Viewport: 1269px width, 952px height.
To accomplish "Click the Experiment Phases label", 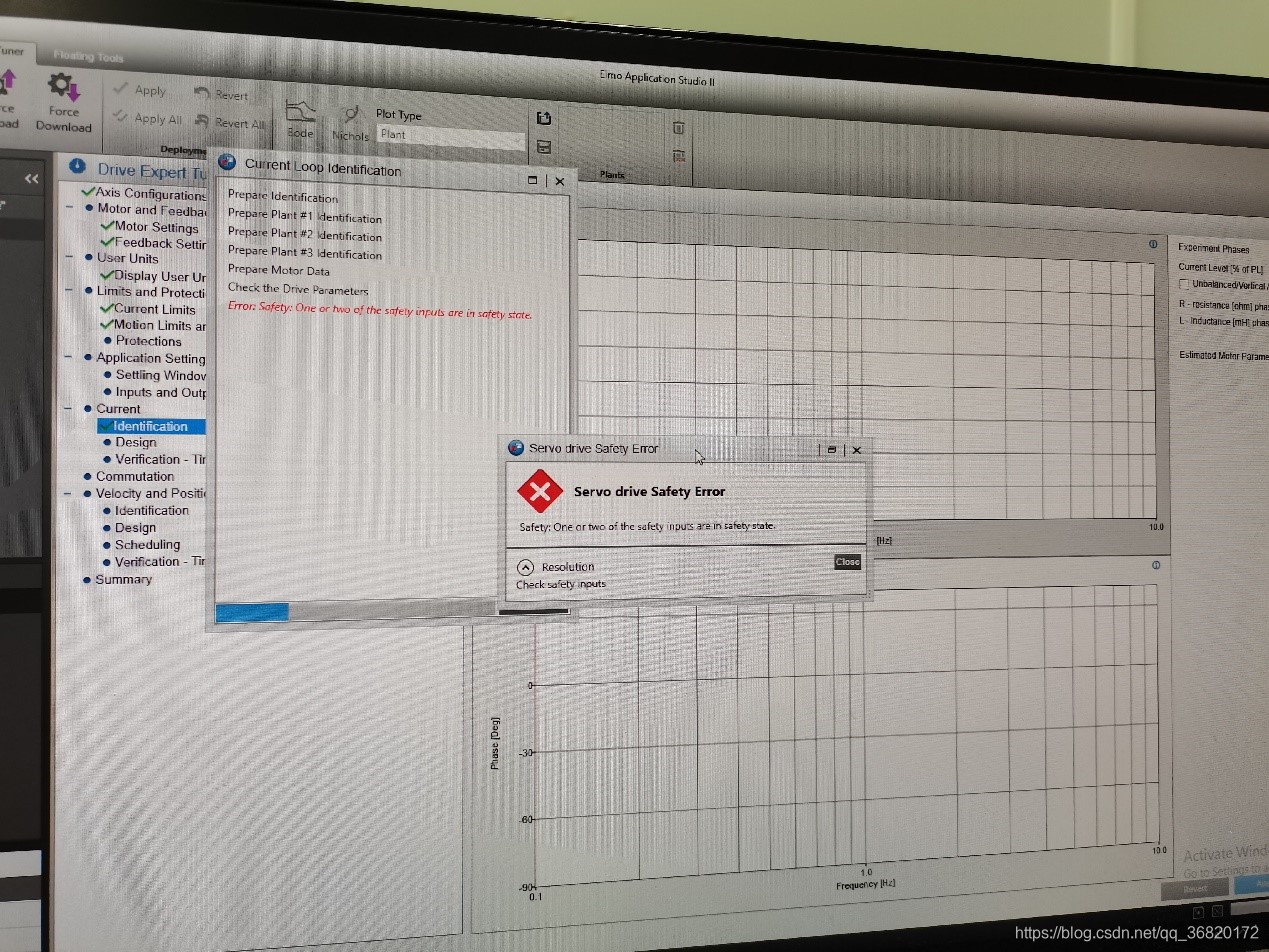I will point(1214,249).
